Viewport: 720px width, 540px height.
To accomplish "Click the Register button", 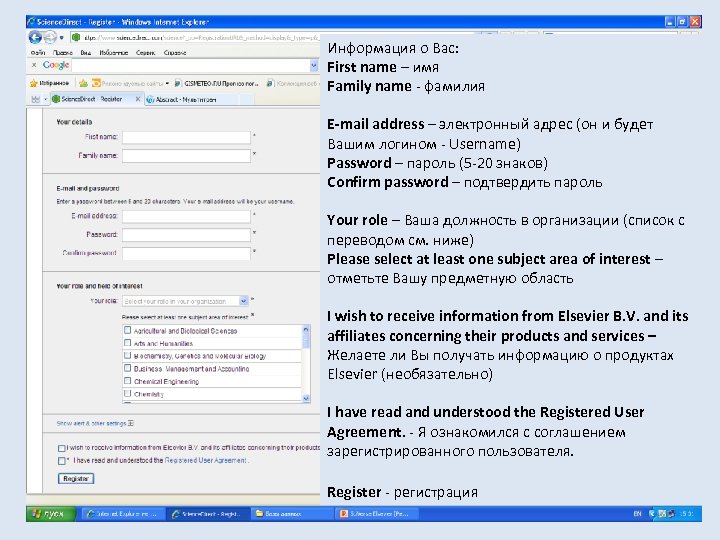I will tap(76, 478).
